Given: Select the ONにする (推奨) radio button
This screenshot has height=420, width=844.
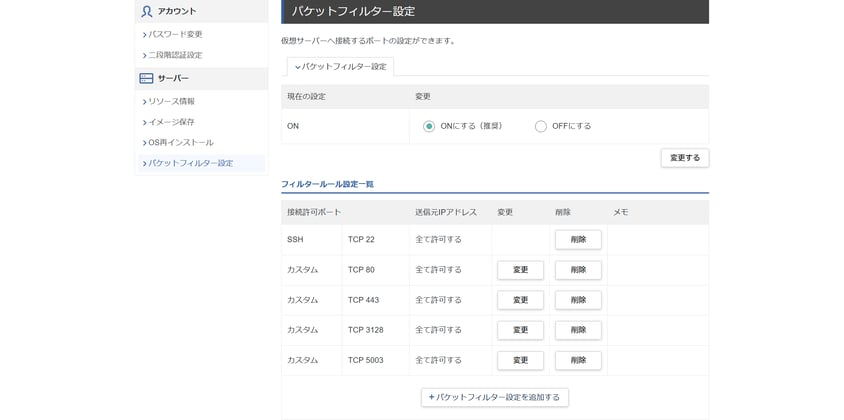Looking at the screenshot, I should coord(429,126).
